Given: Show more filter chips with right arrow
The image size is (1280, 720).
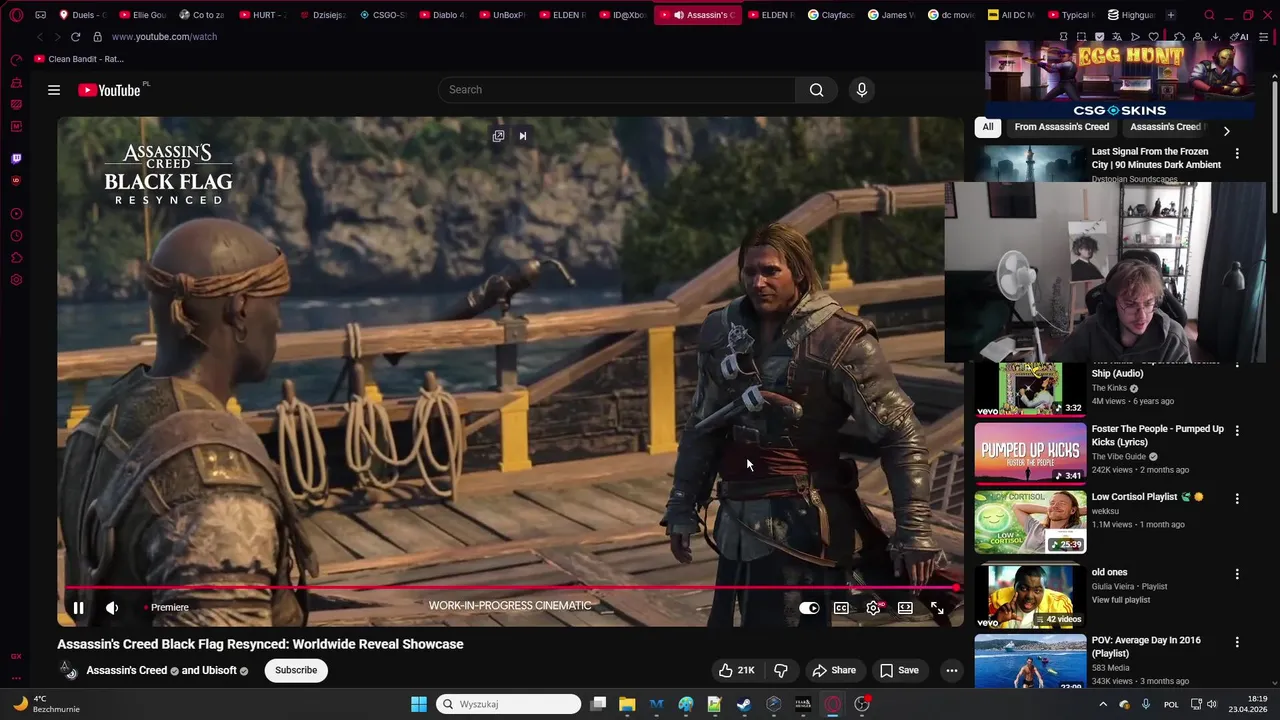Looking at the screenshot, I should tap(1226, 131).
